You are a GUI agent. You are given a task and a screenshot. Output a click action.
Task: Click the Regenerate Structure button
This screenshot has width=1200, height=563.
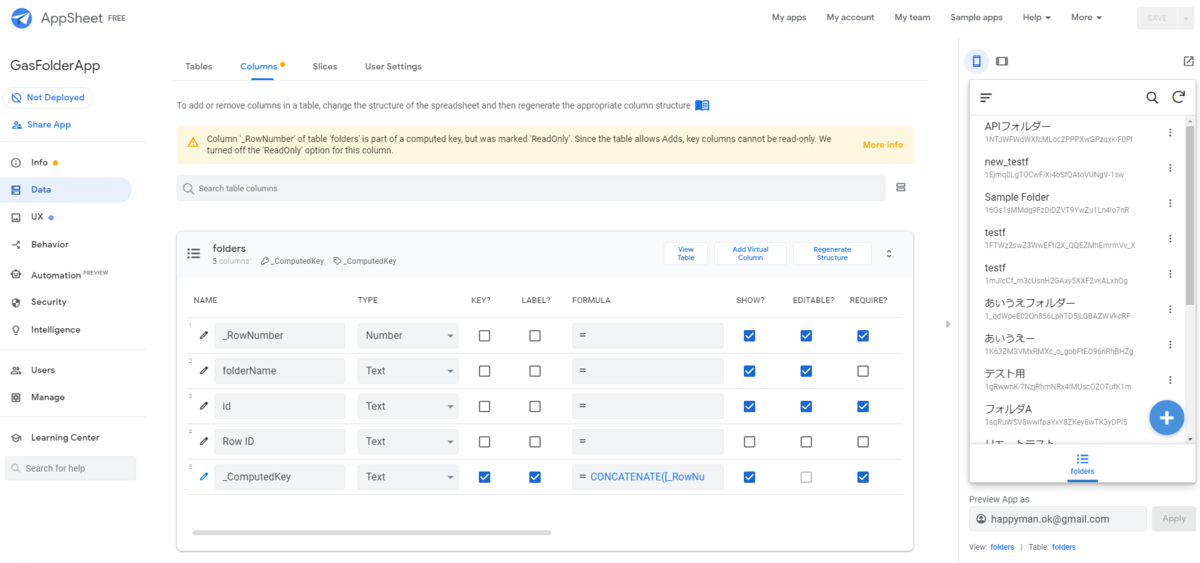coord(832,253)
